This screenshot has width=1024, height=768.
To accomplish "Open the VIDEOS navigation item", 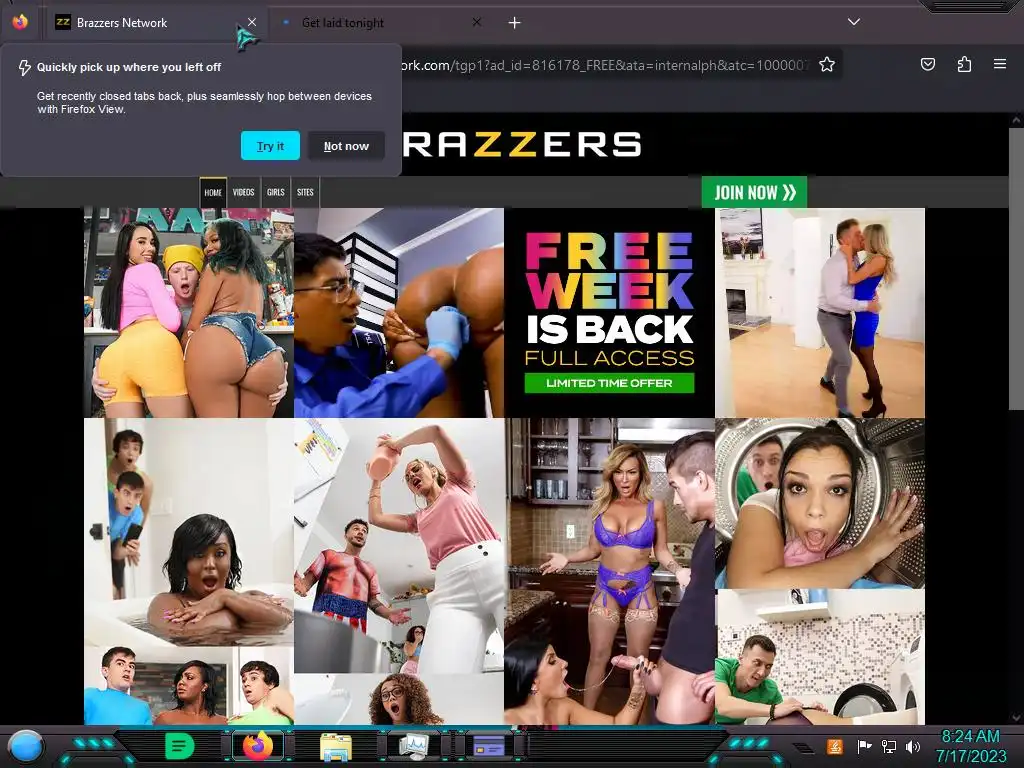I will coord(244,193).
